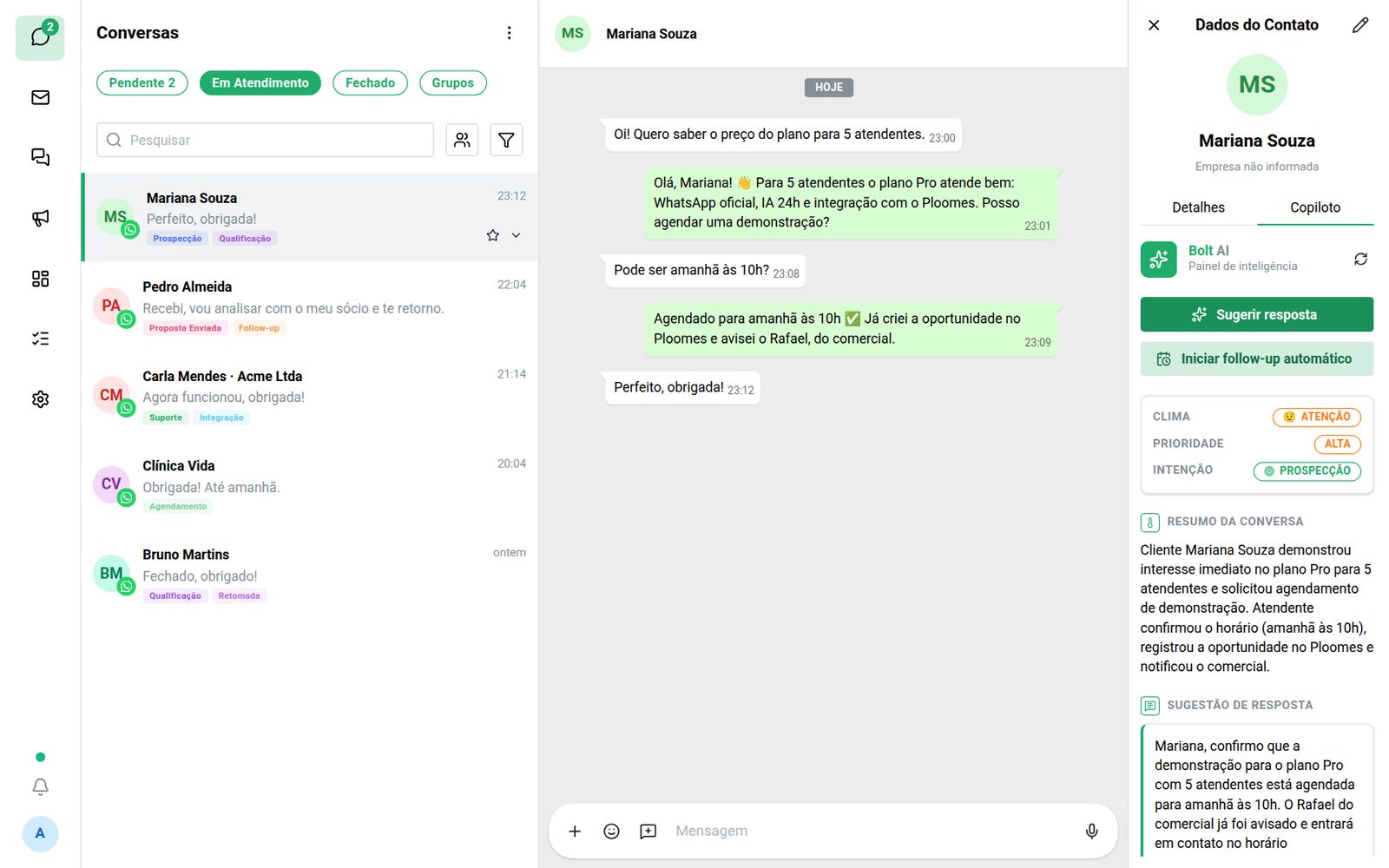Screen dimensions: 1389x868
Task: Open the internal chat bubbles sidebar icon
Action: tap(40, 157)
